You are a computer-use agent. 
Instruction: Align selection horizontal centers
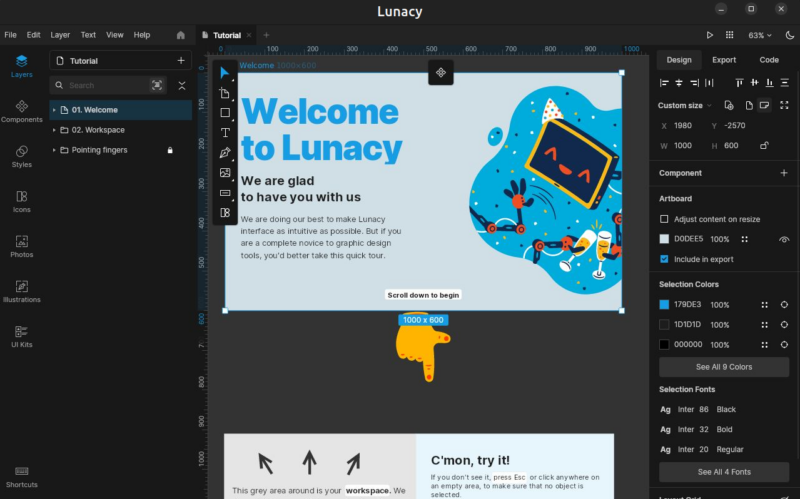(679, 83)
